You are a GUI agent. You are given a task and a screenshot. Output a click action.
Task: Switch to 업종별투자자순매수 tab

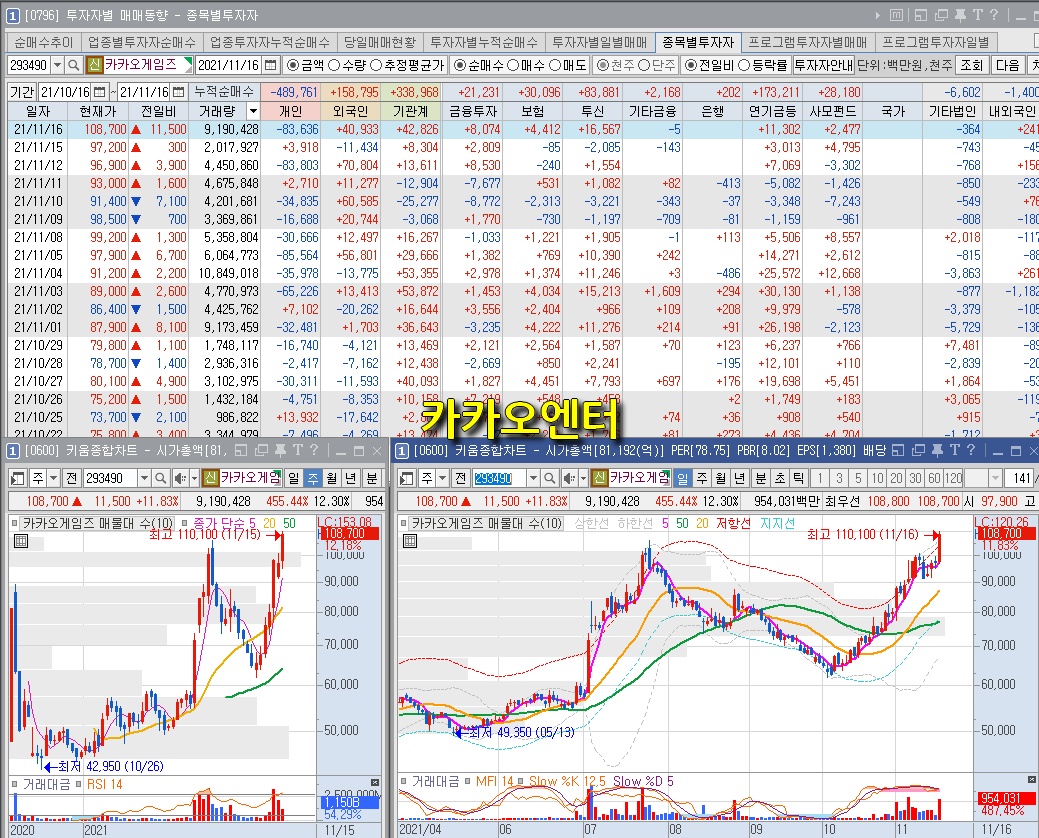(142, 42)
